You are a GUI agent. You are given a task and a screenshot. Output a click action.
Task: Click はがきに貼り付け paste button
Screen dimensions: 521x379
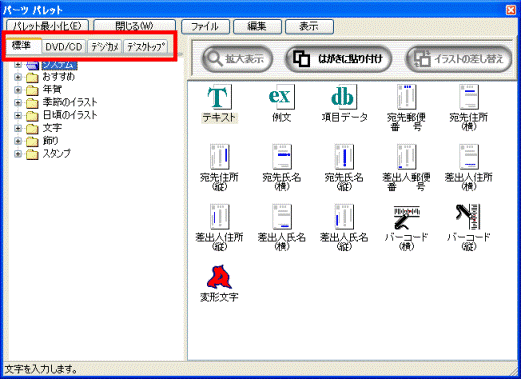tap(338, 59)
